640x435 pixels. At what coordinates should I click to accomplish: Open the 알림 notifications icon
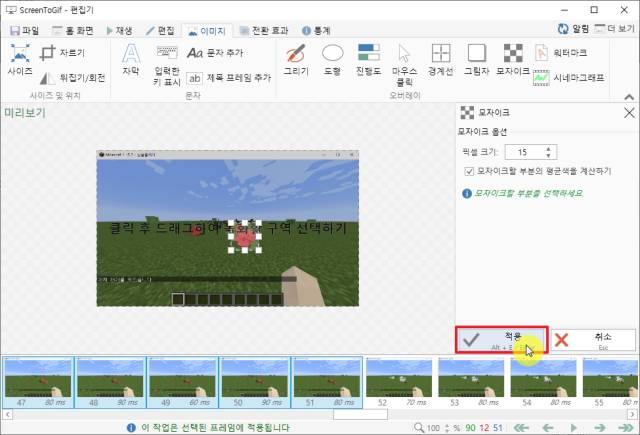click(x=573, y=29)
